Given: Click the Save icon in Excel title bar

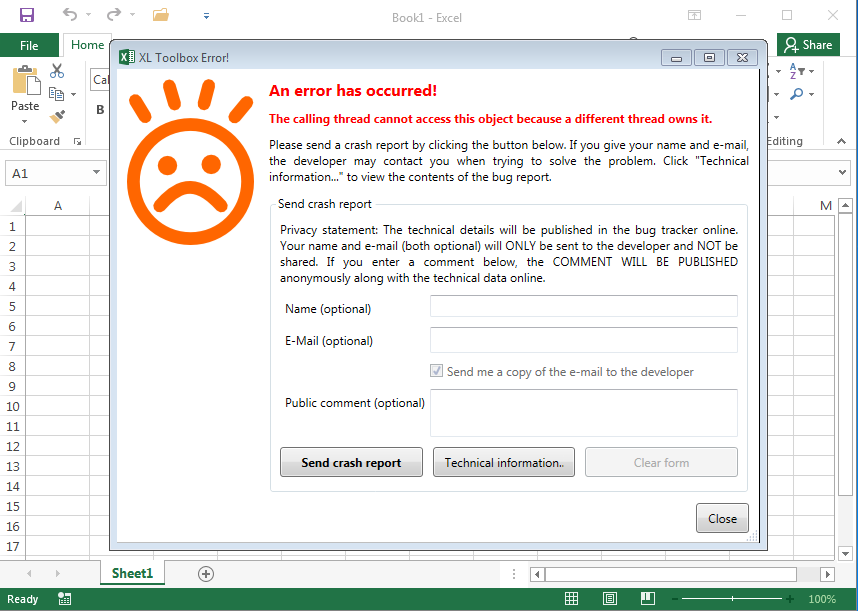Looking at the screenshot, I should [27, 15].
